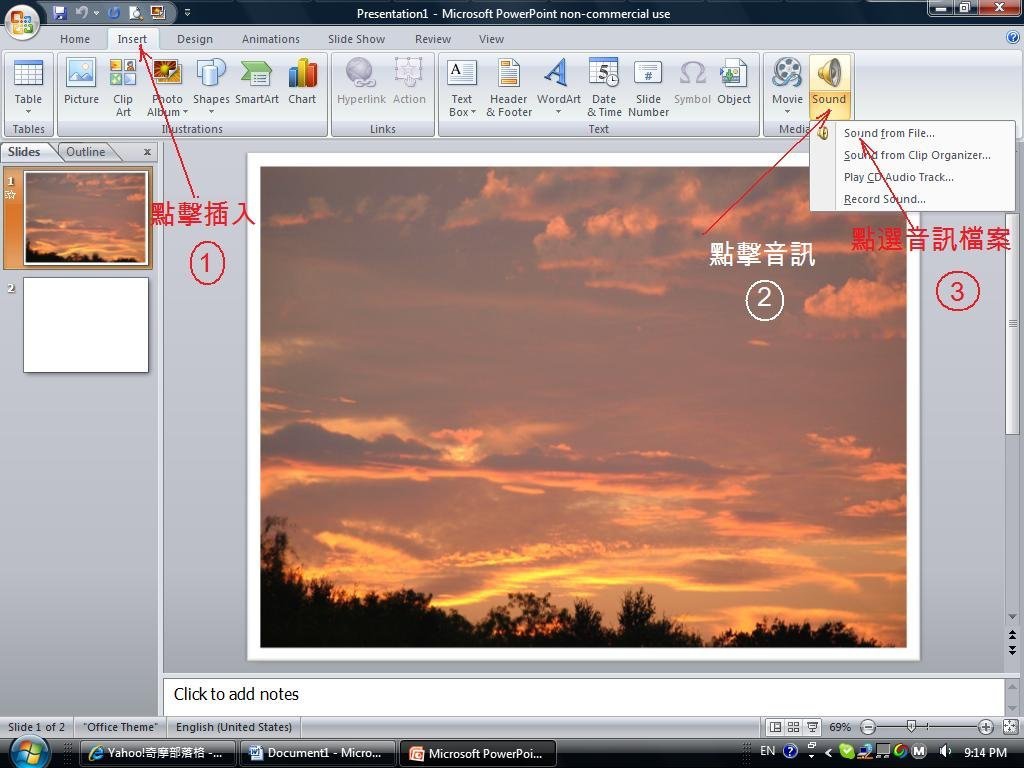Insert a SmartArt graphic
Image resolution: width=1024 pixels, height=768 pixels.
click(x=257, y=82)
